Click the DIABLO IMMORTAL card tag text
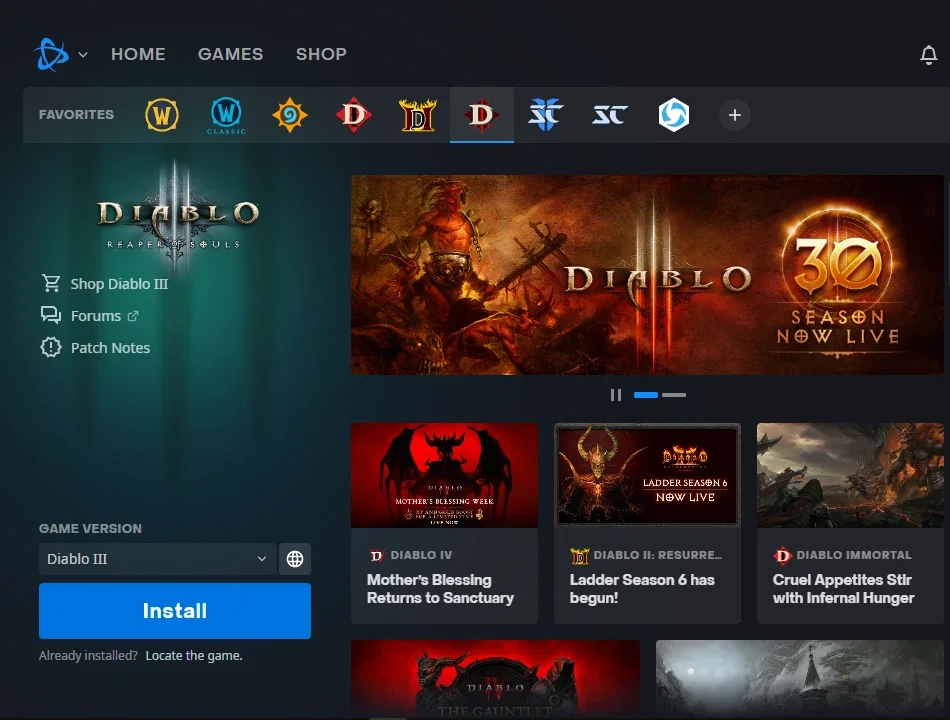 coord(854,555)
